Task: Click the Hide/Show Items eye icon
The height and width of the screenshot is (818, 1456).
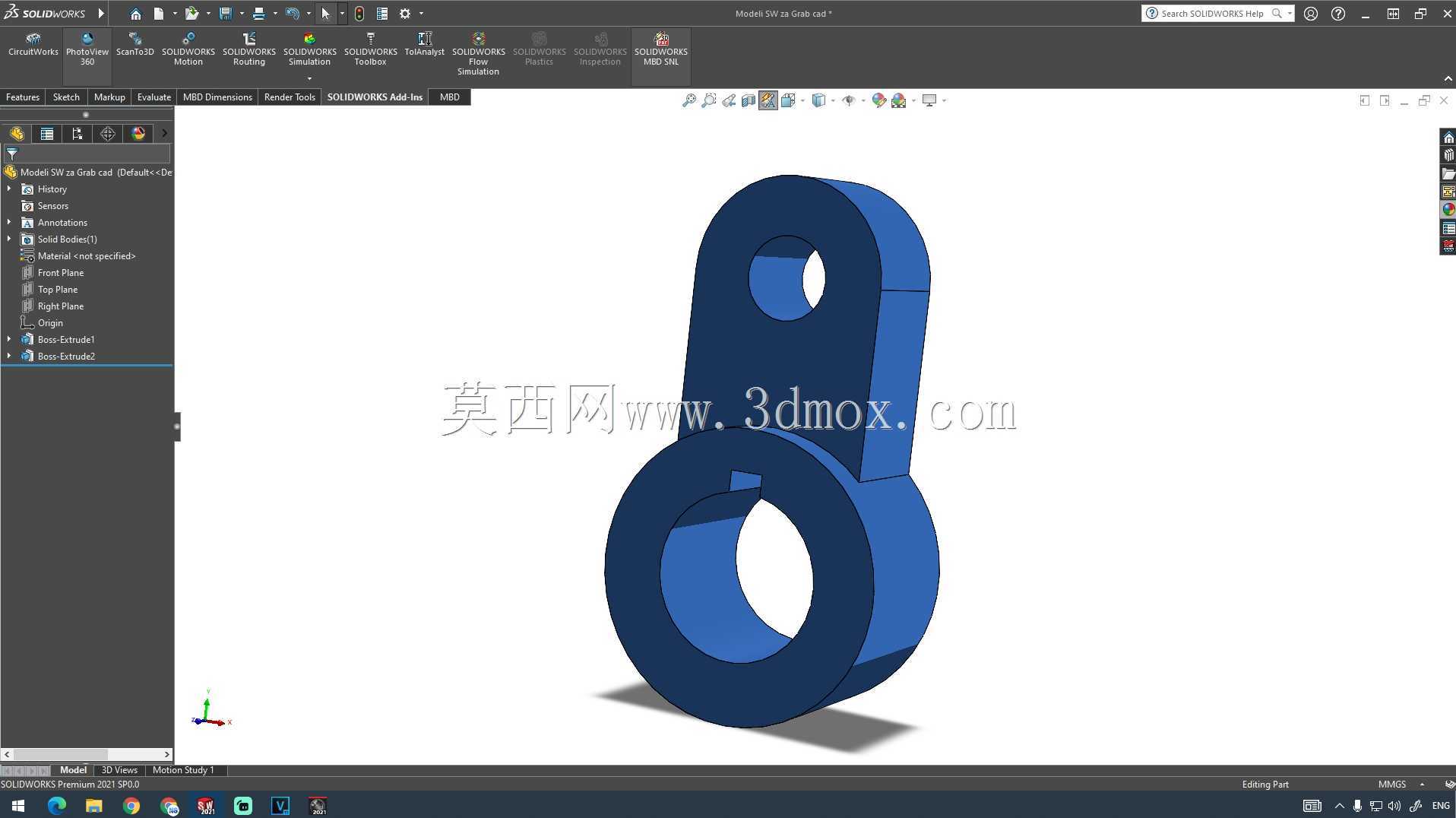Action: coord(849,100)
